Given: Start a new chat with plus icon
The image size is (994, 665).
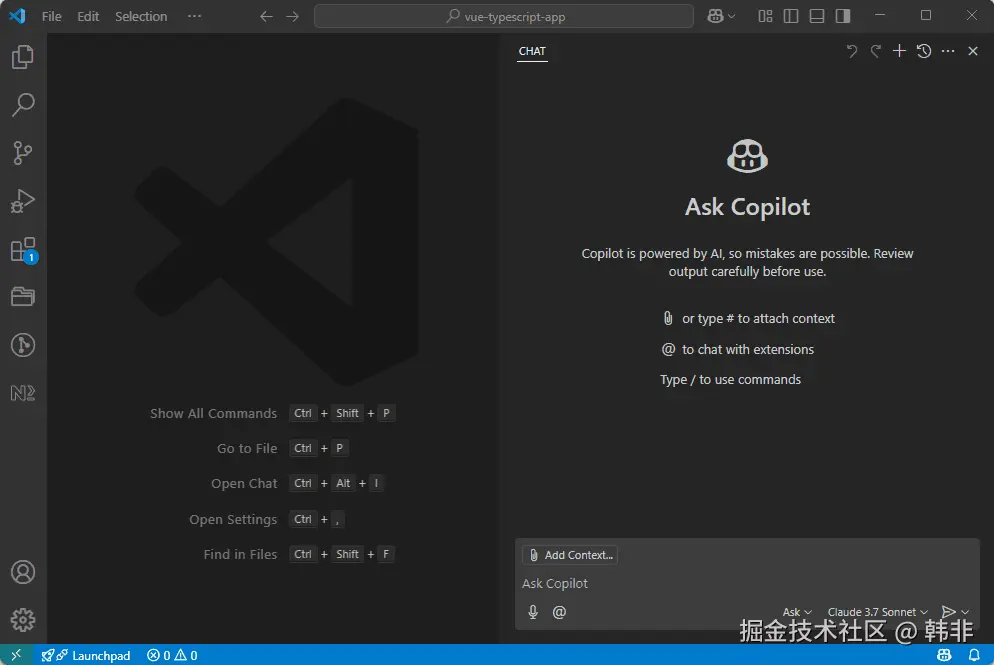Looking at the screenshot, I should [x=899, y=51].
